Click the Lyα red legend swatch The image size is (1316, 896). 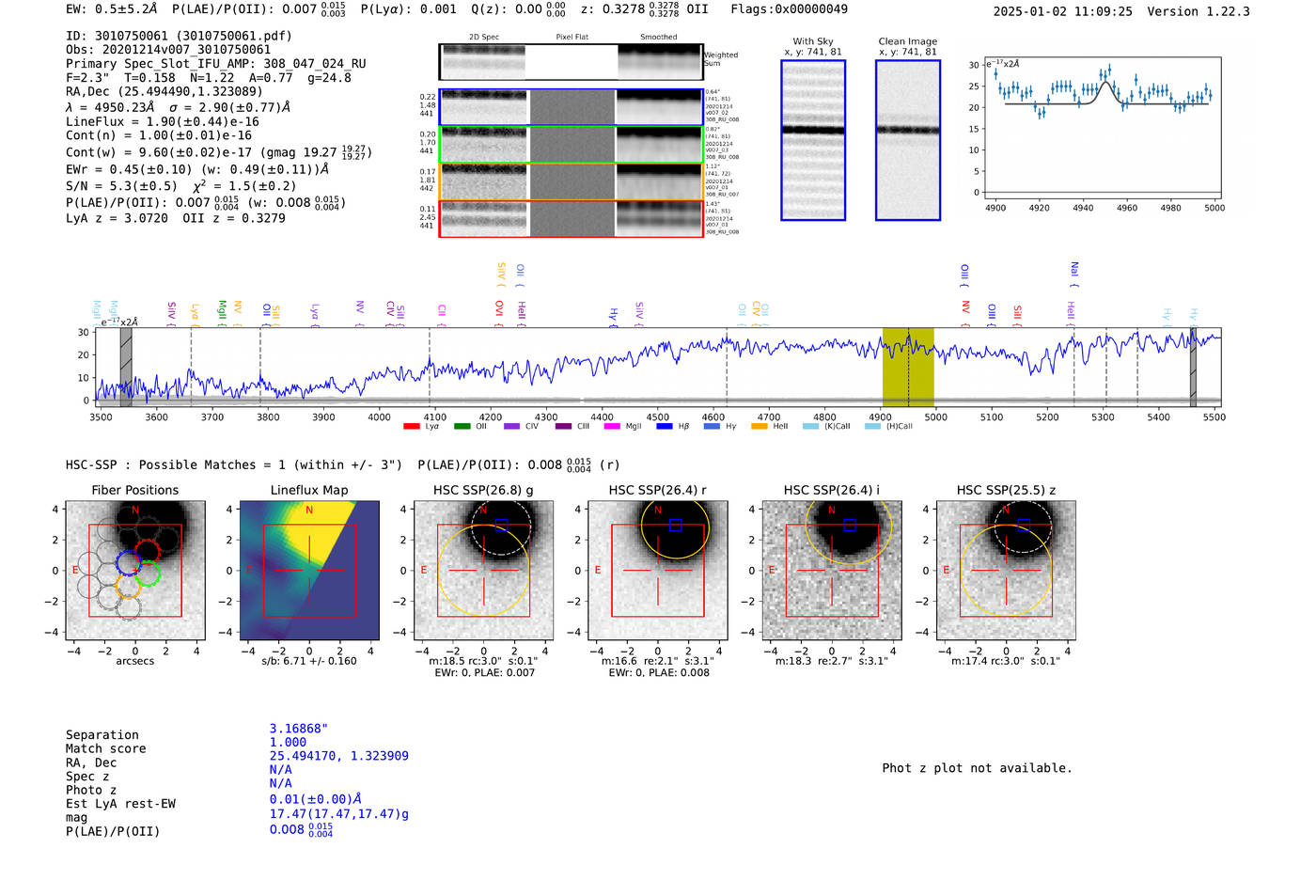click(411, 426)
